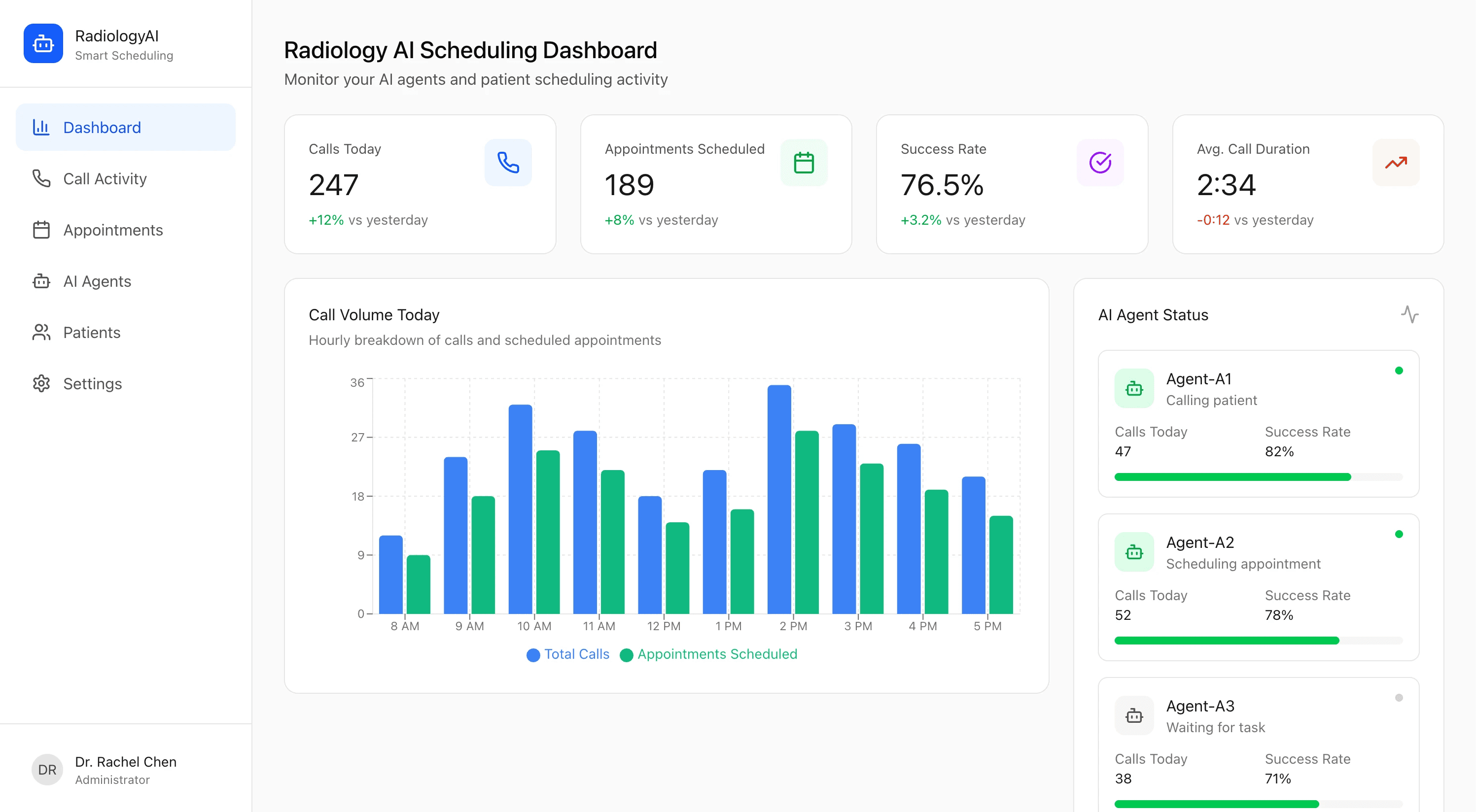
Task: Click the calendar icon on Appointments Scheduled card
Action: 803,163
